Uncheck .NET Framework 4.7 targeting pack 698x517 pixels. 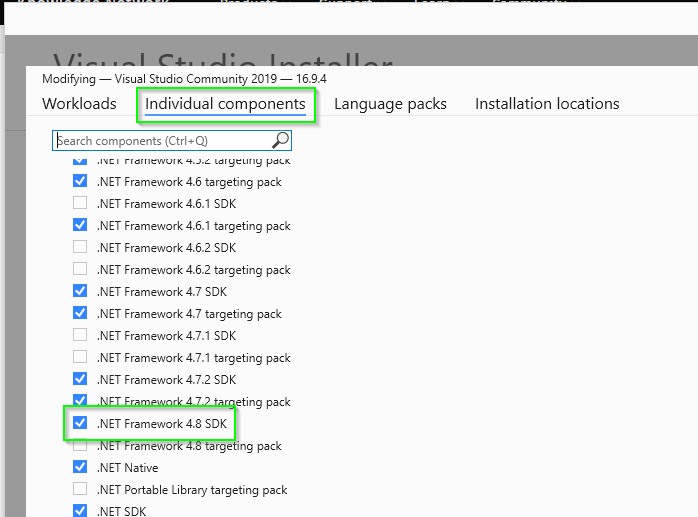80,313
